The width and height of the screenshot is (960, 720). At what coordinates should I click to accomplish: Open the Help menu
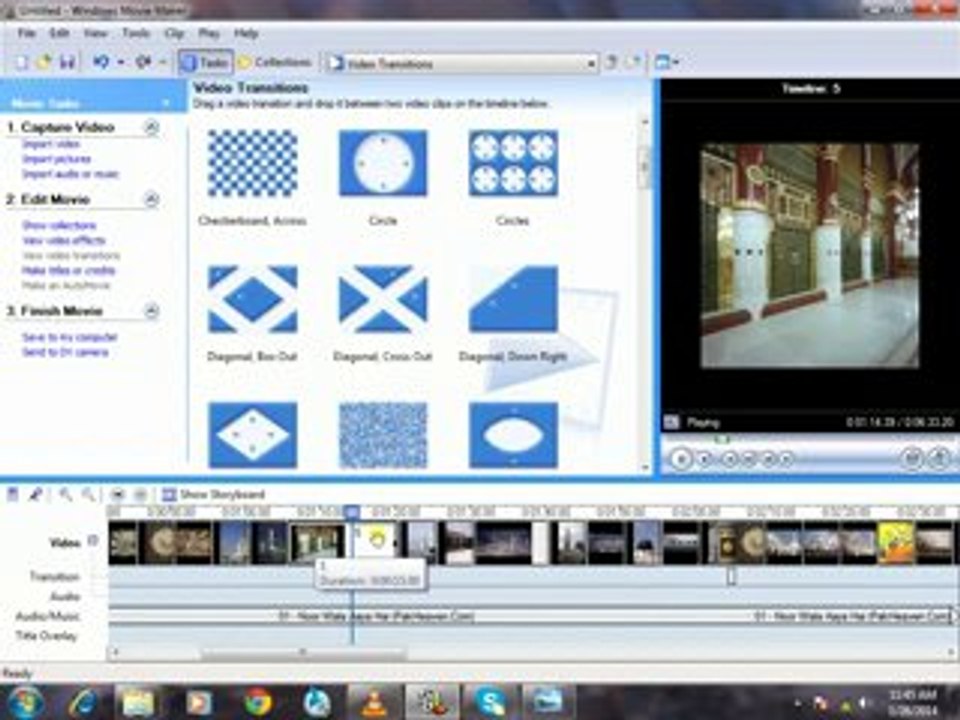pyautogui.click(x=246, y=33)
